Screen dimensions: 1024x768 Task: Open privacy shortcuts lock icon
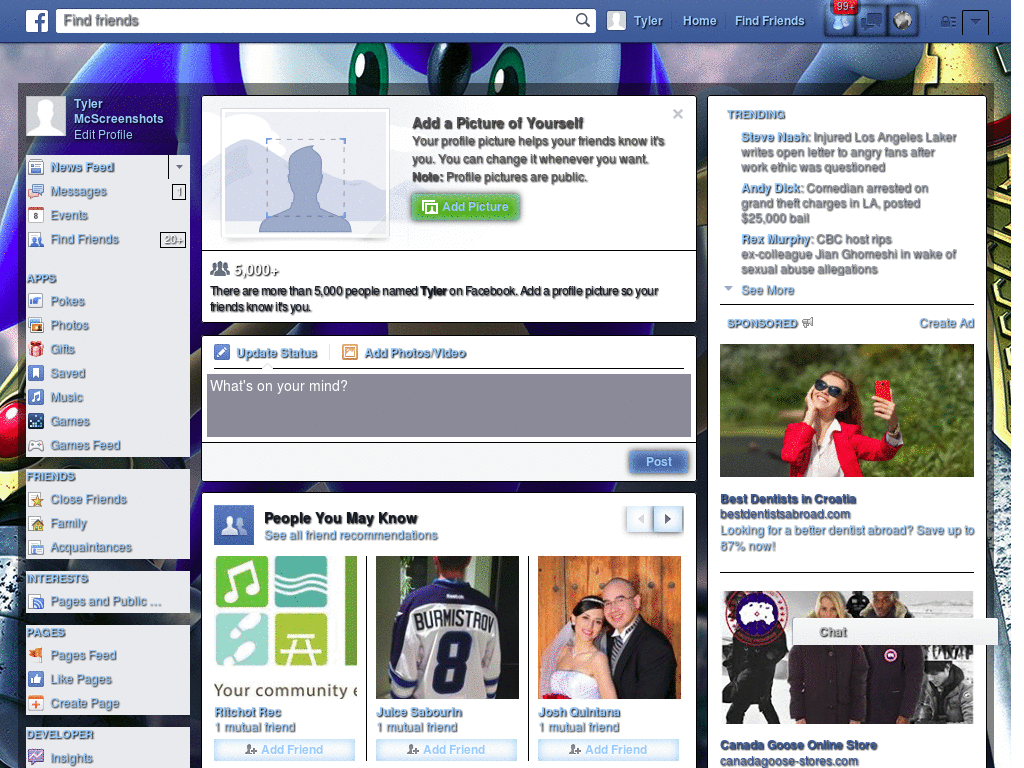click(x=948, y=22)
